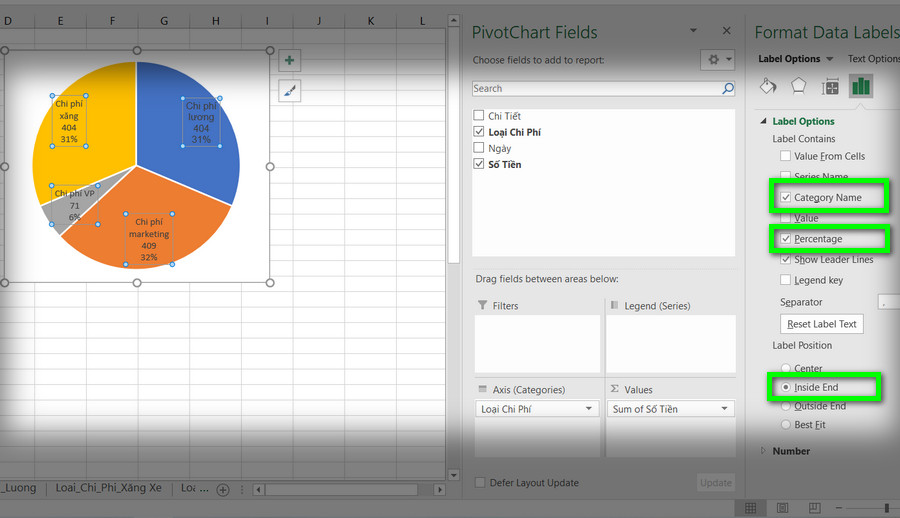Add a new sheet with plus icon
900x518 pixels.
pyautogui.click(x=223, y=490)
